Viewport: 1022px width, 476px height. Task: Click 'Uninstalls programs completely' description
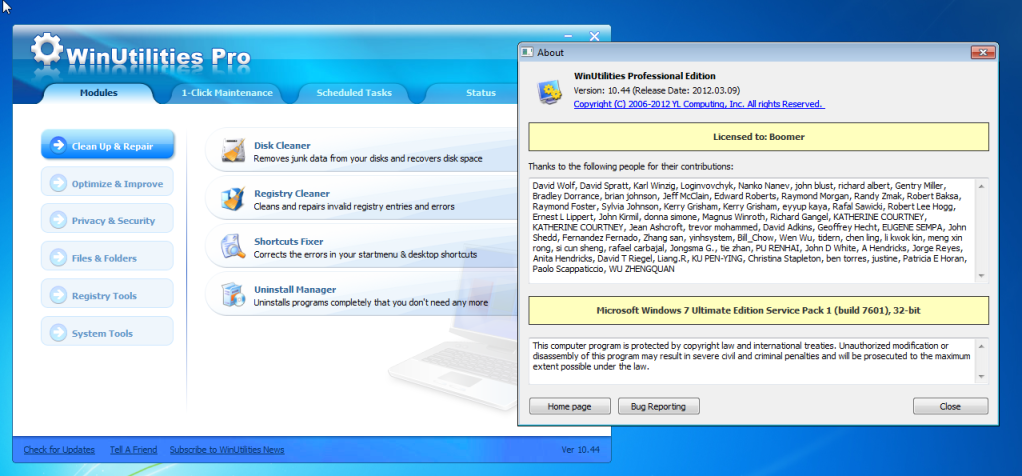(371, 303)
